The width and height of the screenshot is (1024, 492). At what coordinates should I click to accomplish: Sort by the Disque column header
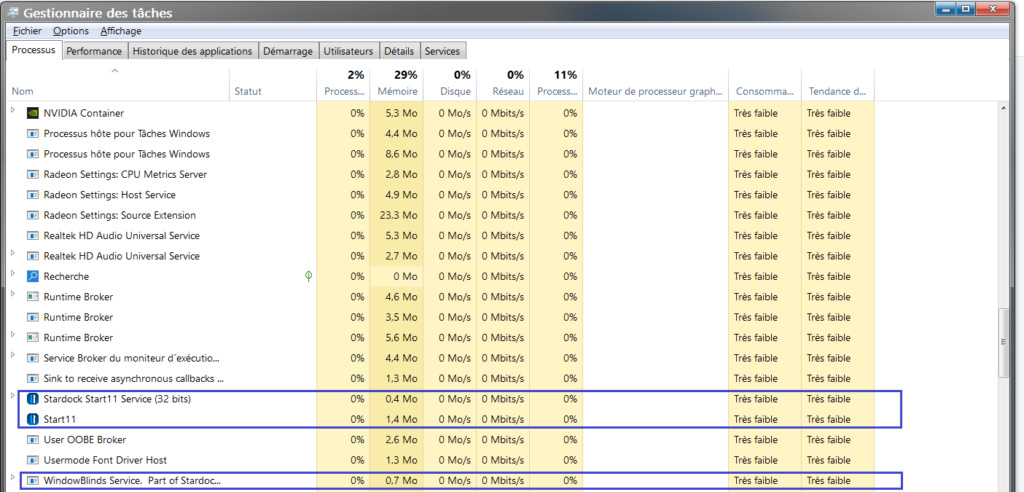coord(450,83)
